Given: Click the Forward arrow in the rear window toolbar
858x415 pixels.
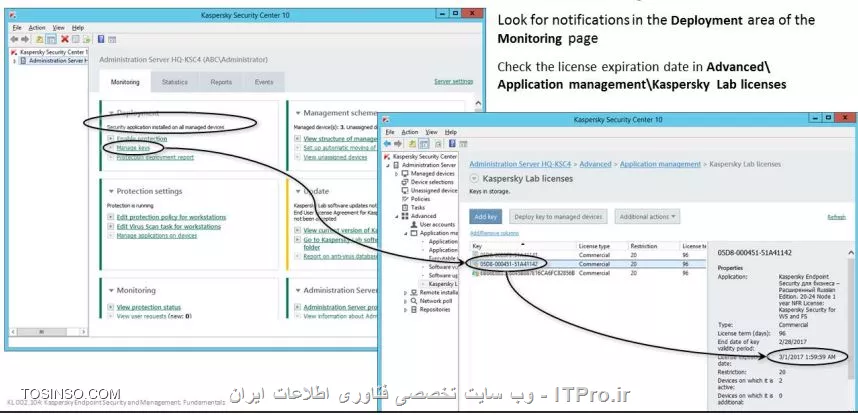Looking at the screenshot, I should [x=25, y=39].
